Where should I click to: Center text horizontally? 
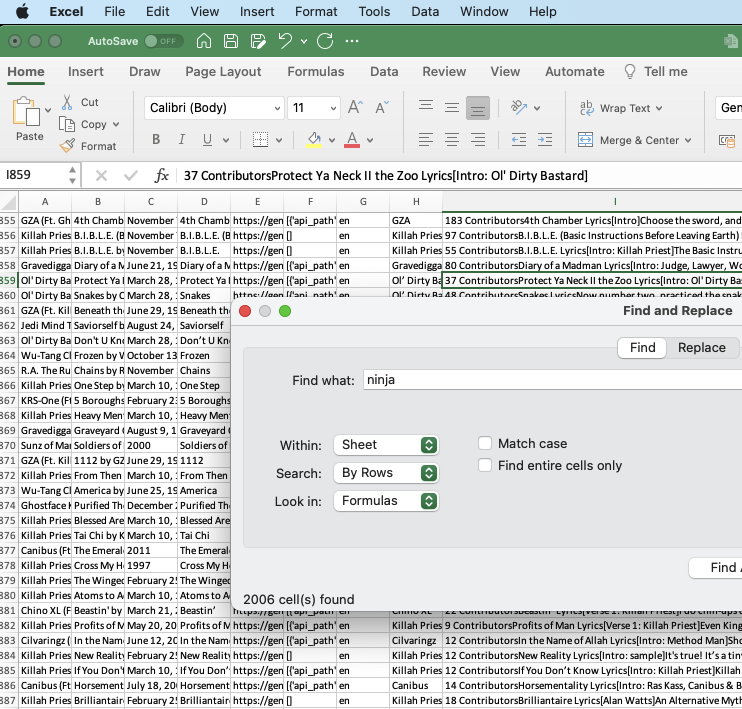pos(452,140)
